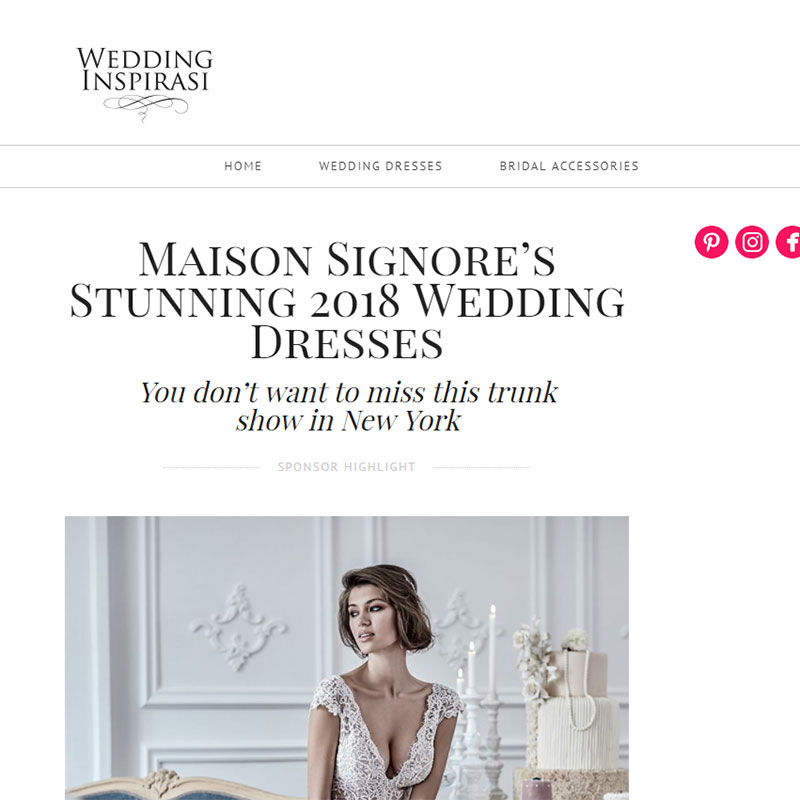Open the Sponsor Highlight category link

tap(346, 467)
